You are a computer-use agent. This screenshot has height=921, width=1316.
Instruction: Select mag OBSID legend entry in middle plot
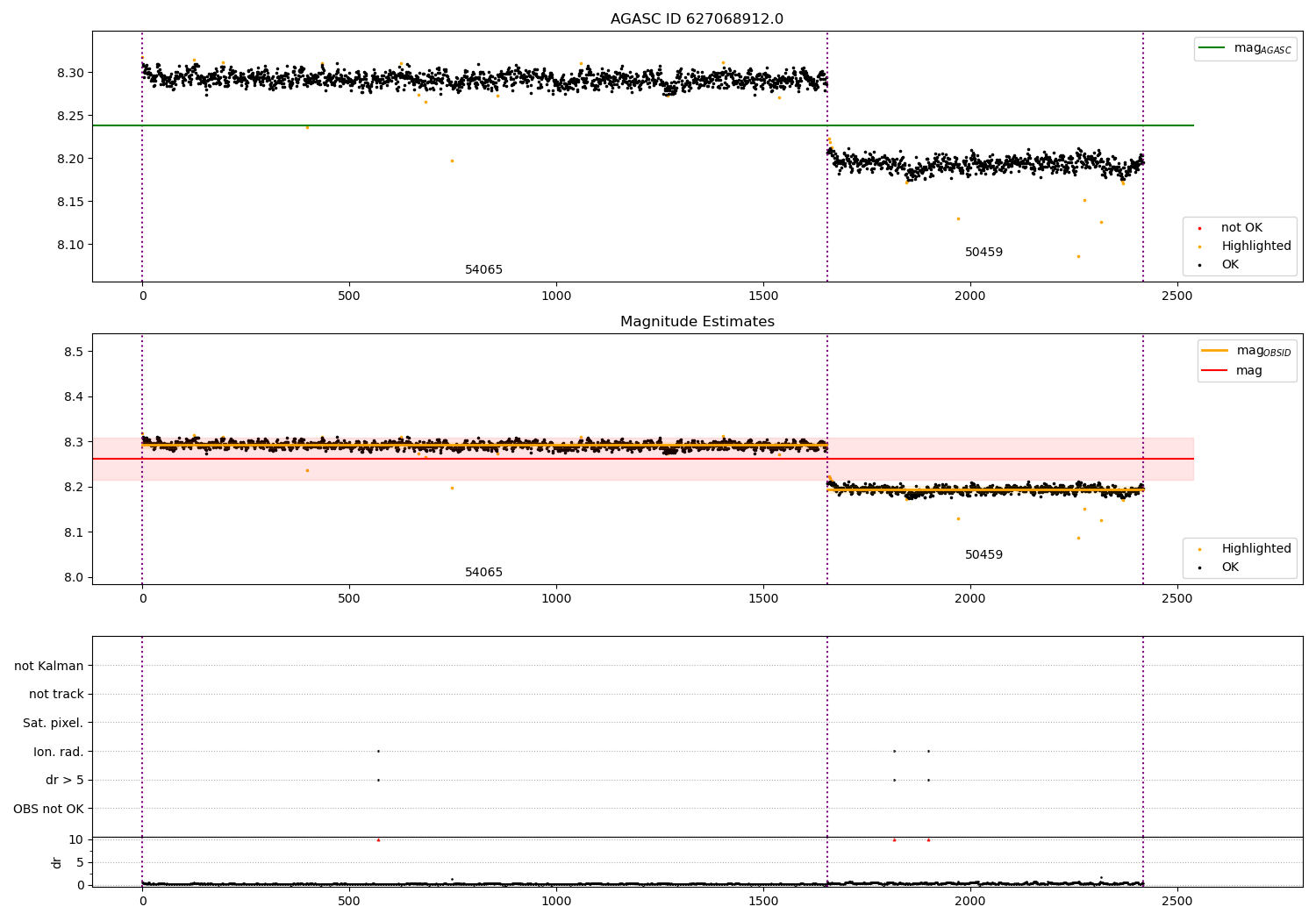point(1246,351)
